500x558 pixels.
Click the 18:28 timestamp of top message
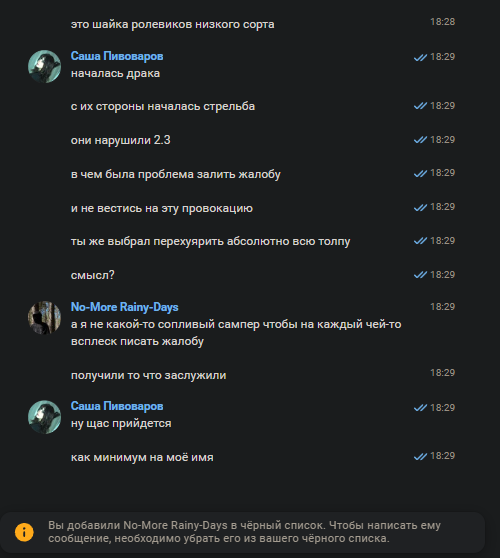coord(442,22)
